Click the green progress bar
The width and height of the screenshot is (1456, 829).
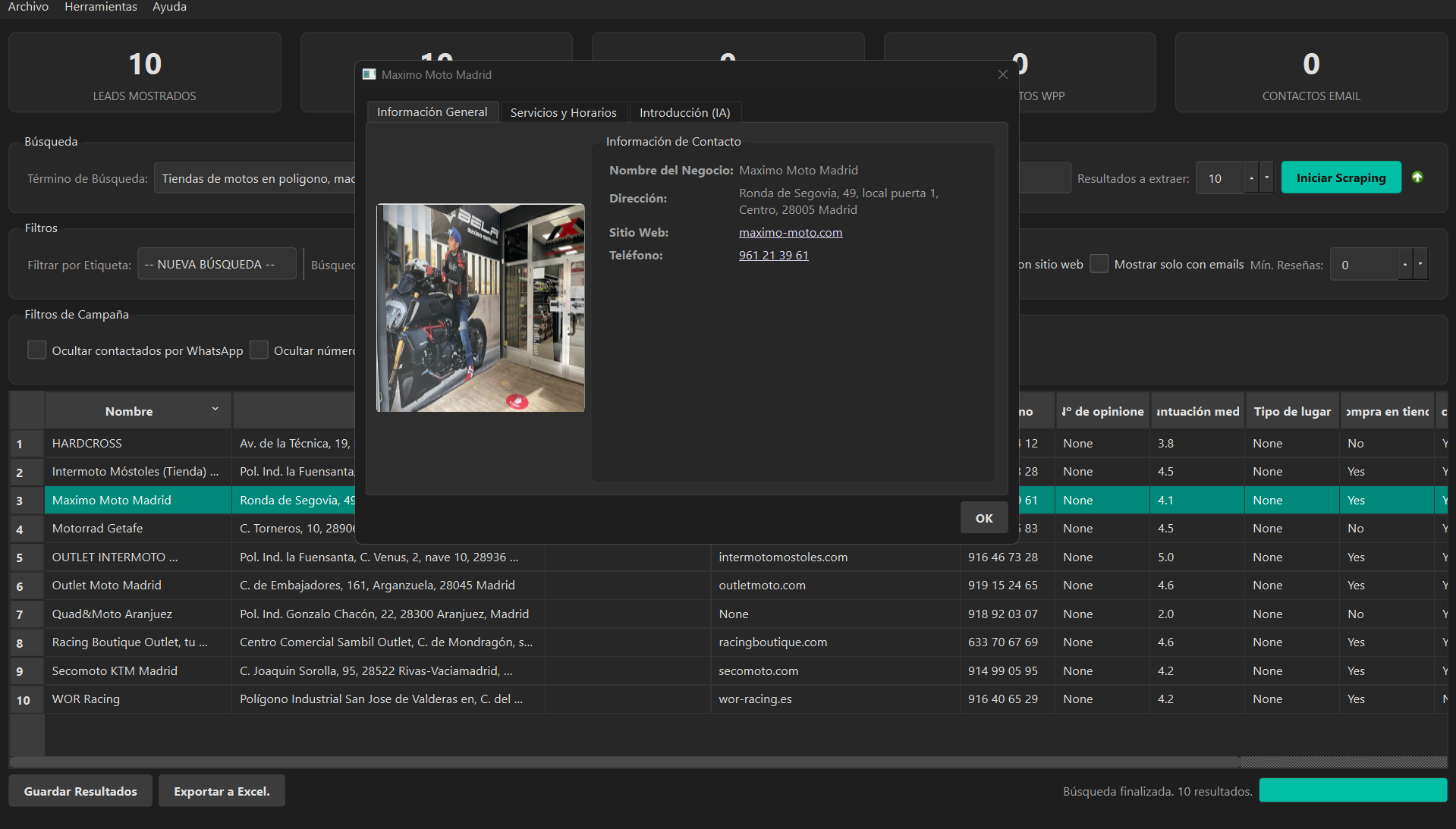click(x=1353, y=790)
